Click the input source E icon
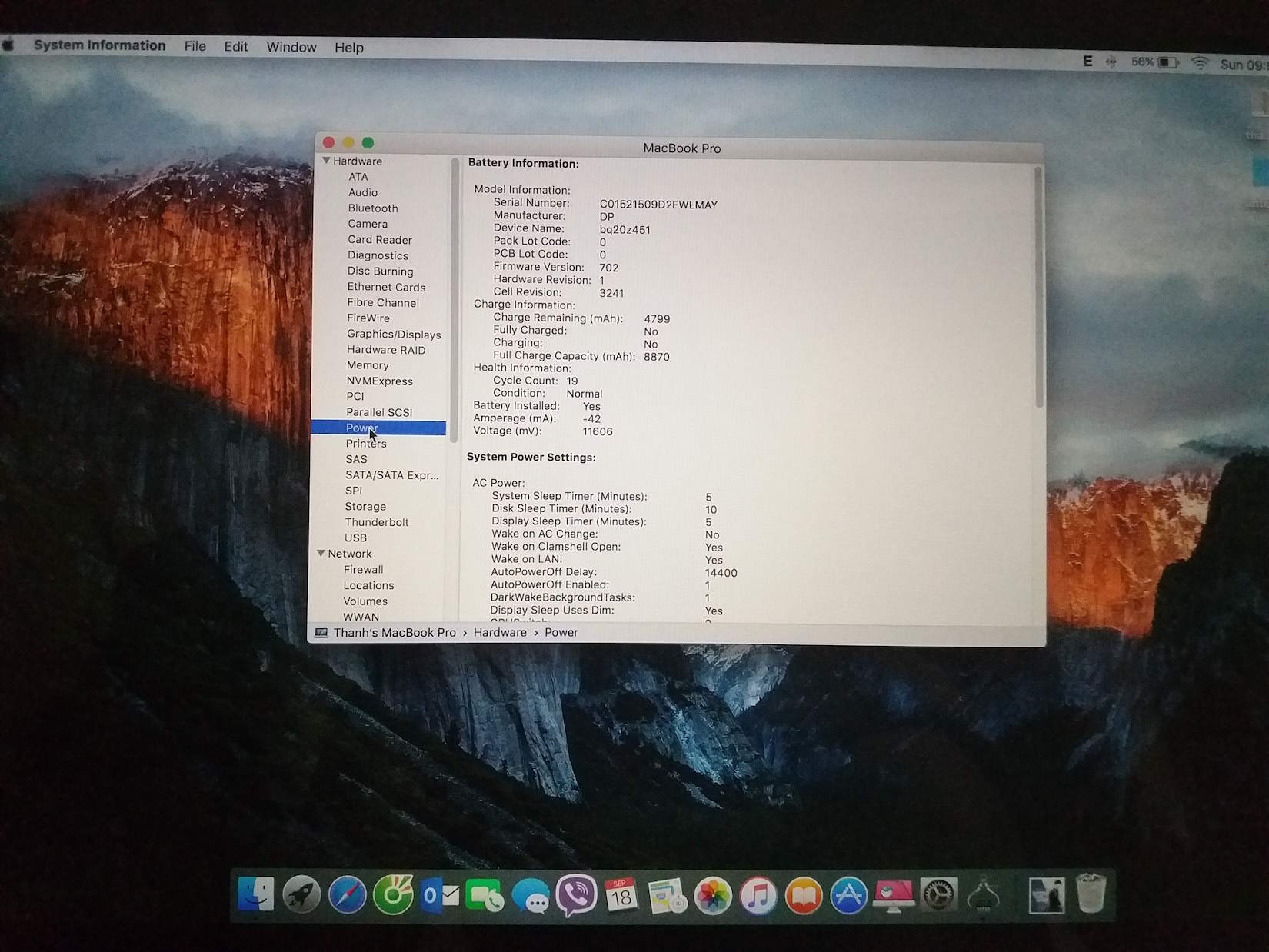1269x952 pixels. (x=1087, y=61)
